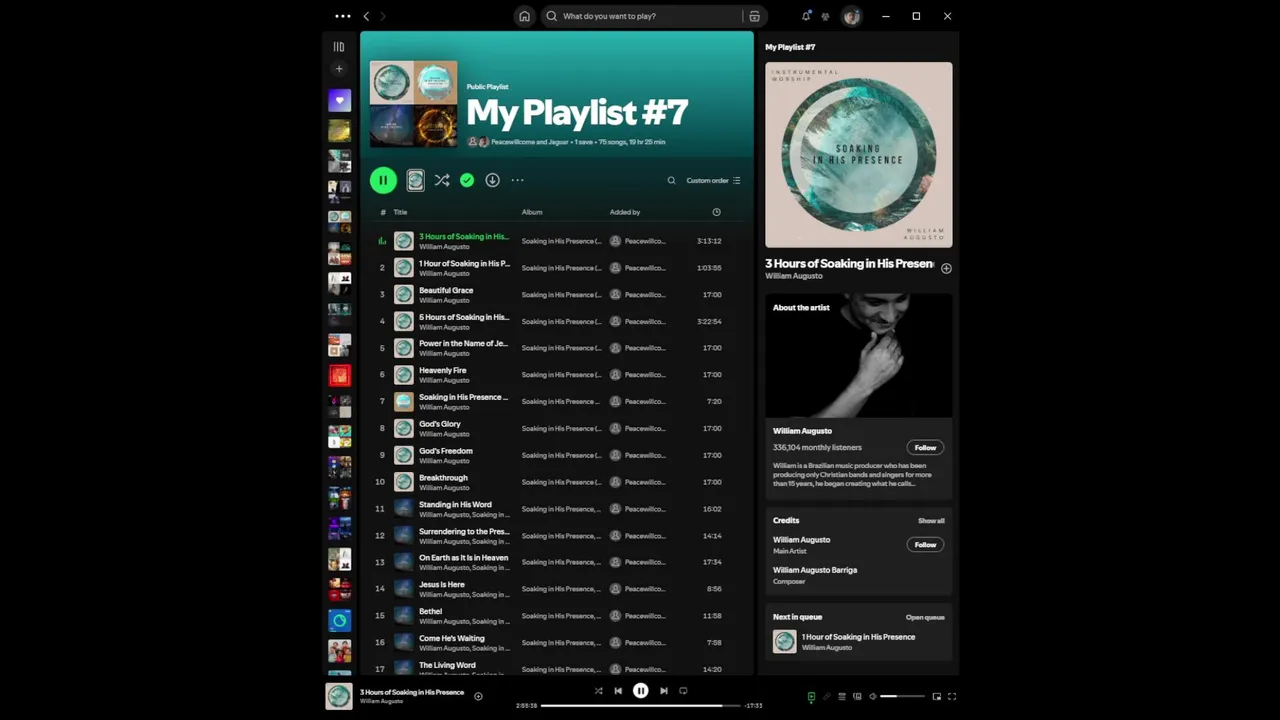1280x720 pixels.
Task: Open the Browse icon in search bar
Action: [x=754, y=16]
